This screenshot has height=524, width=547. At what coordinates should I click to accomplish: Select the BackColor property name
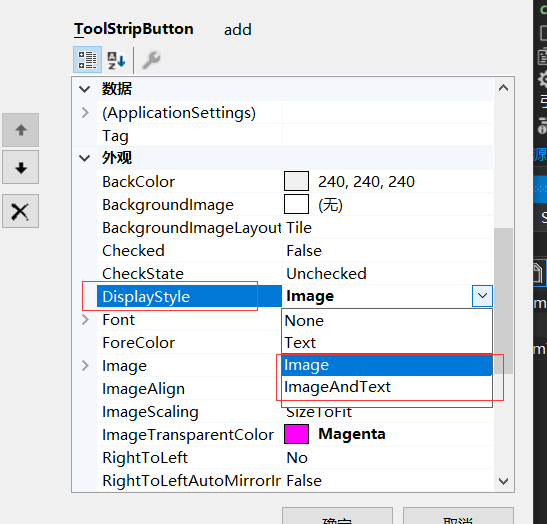(x=138, y=182)
